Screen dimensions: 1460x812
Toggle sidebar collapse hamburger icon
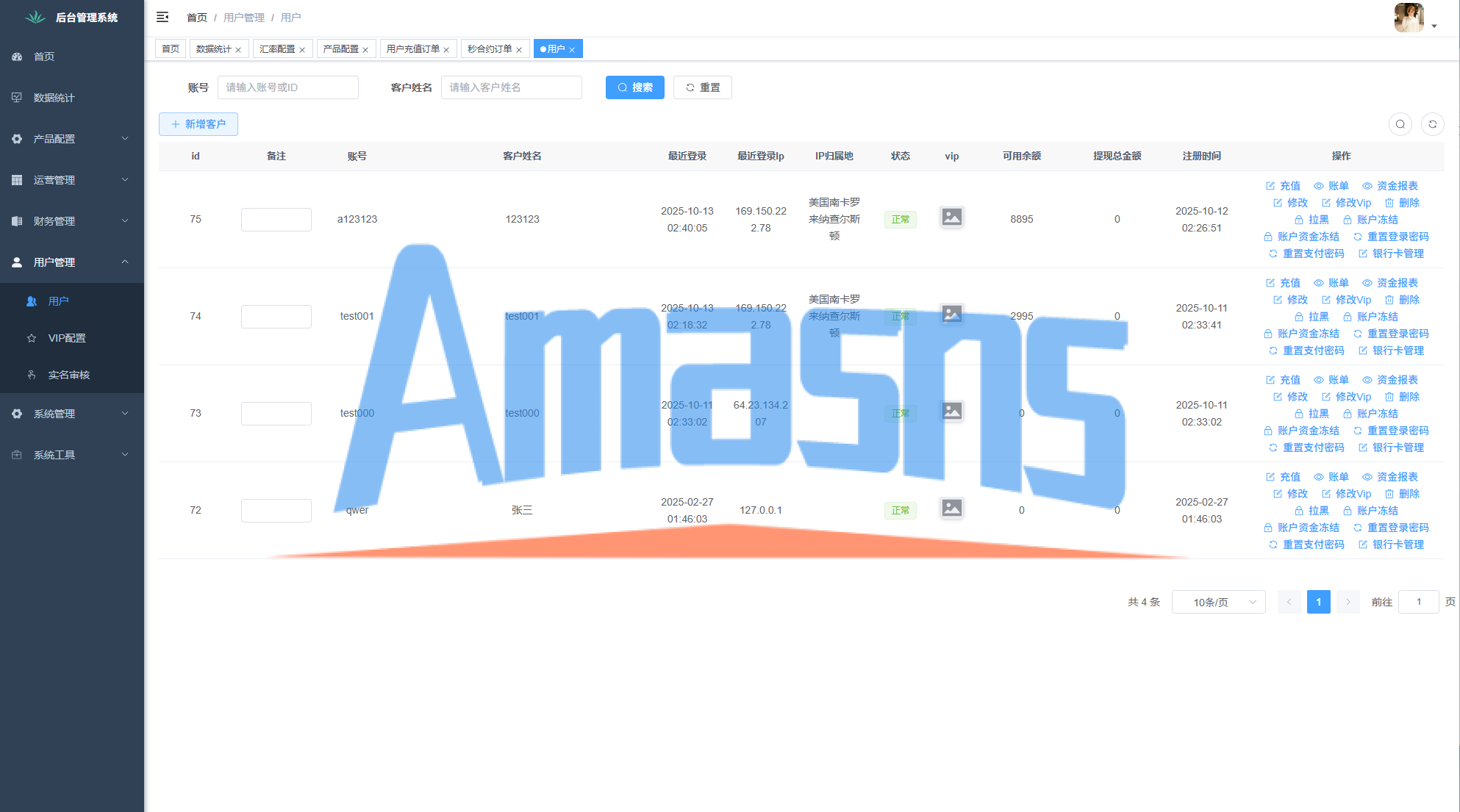point(162,17)
